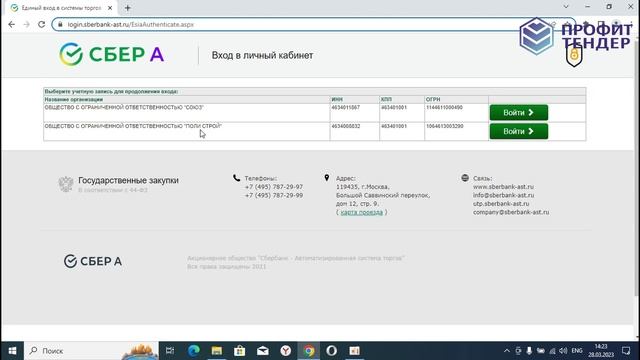
Task: Click Войти in the СОЮЗ organization row
Action: pos(519,113)
